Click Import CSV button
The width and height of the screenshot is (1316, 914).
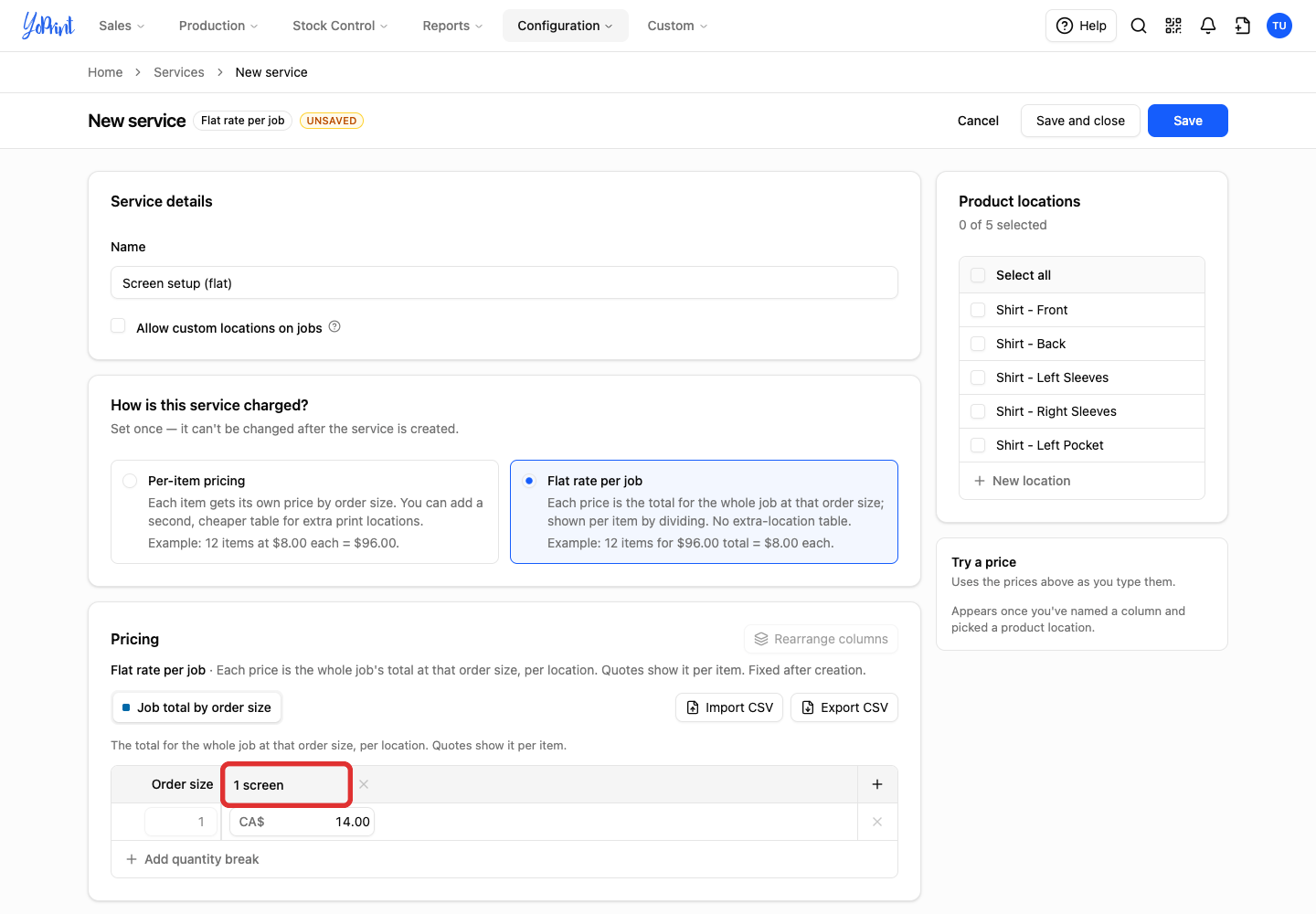(x=729, y=707)
